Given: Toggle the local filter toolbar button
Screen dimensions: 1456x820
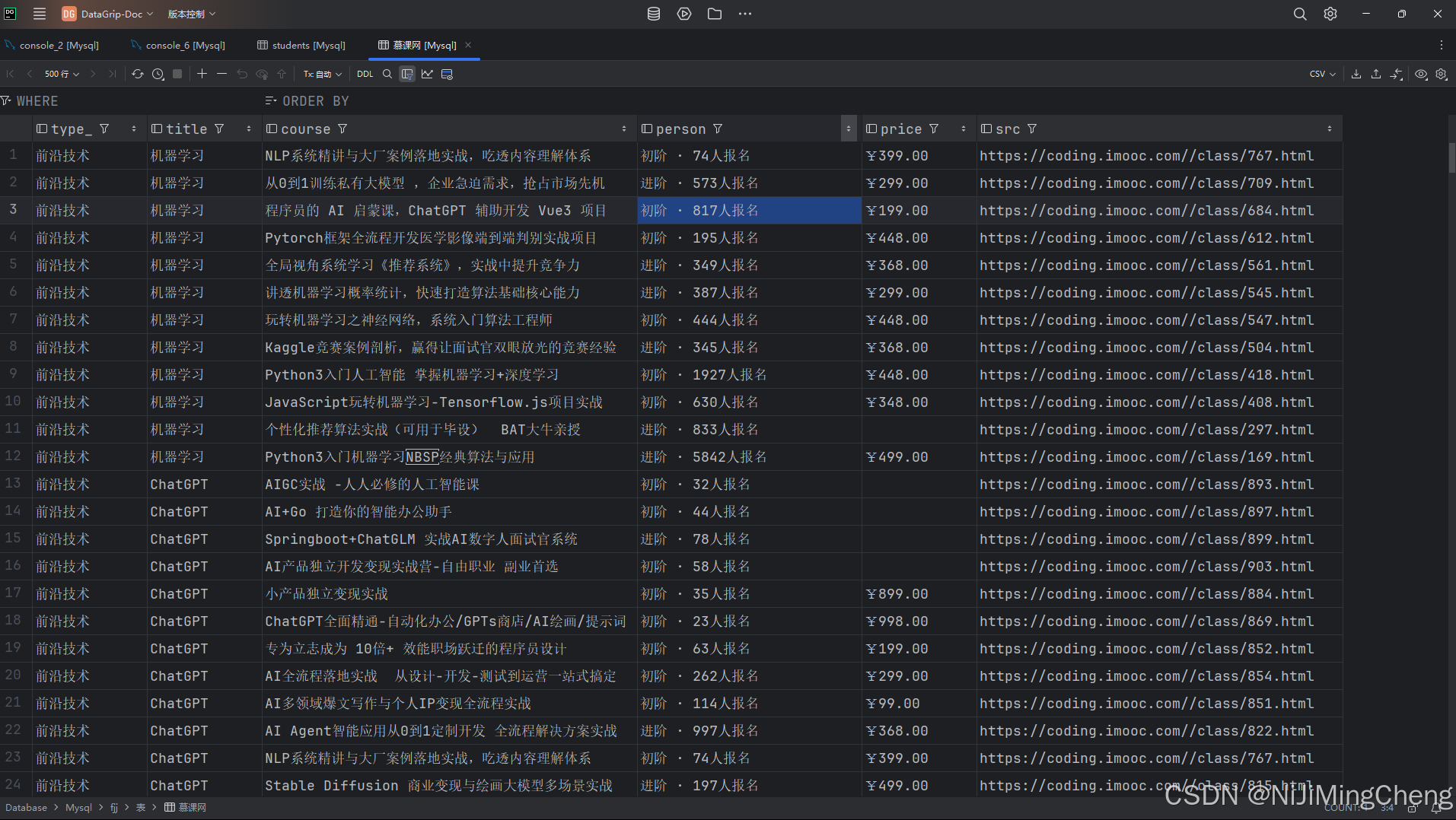Looking at the screenshot, I should coord(407,74).
